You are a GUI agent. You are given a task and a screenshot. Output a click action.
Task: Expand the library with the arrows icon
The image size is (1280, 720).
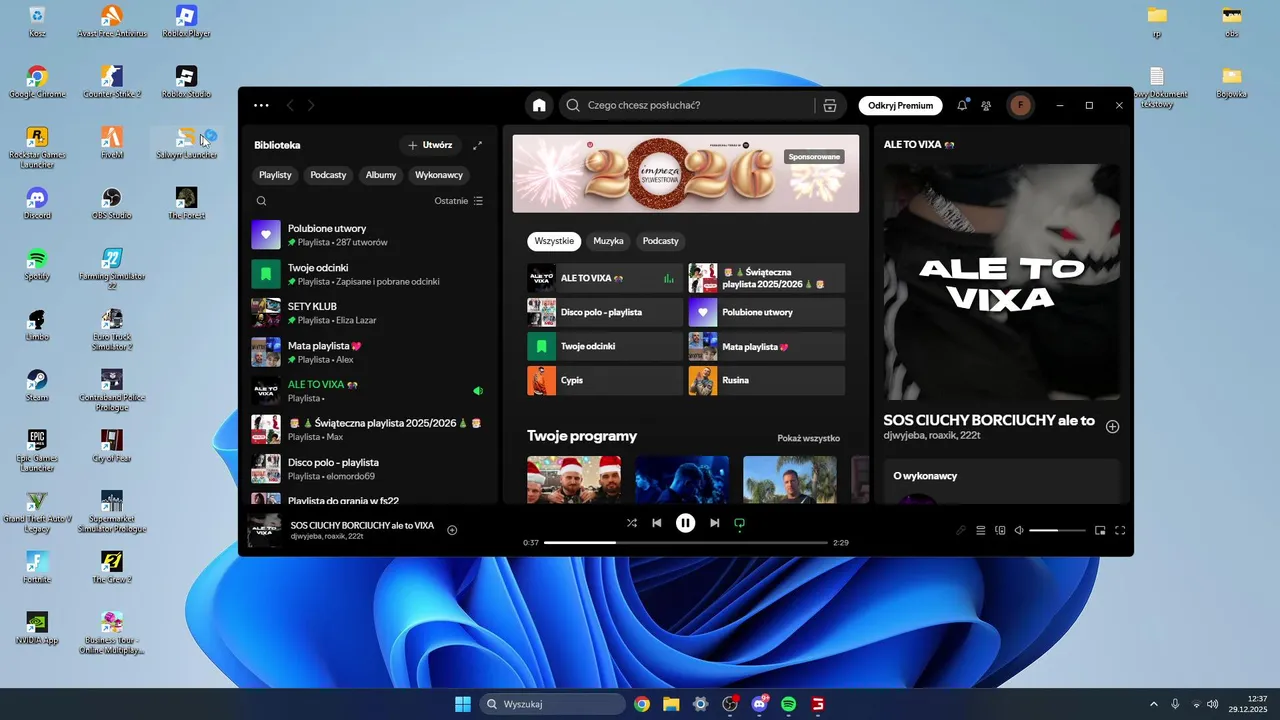click(477, 145)
